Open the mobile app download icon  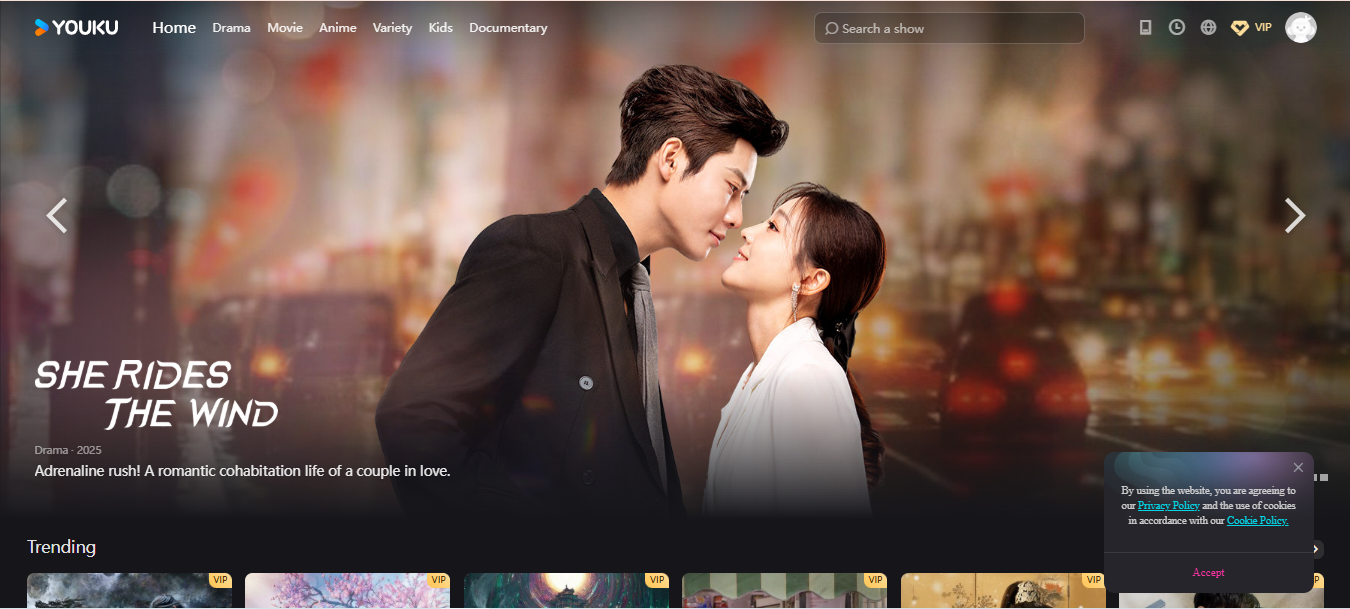[x=1145, y=28]
